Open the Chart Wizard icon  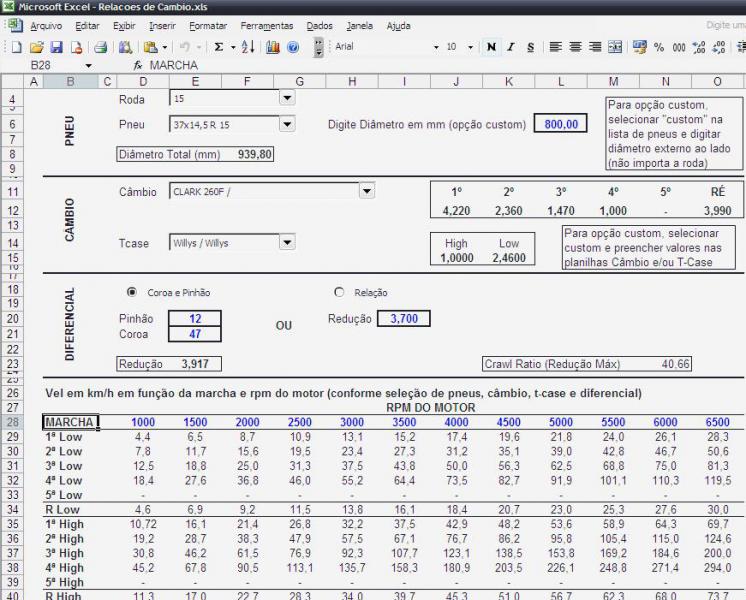(273, 47)
